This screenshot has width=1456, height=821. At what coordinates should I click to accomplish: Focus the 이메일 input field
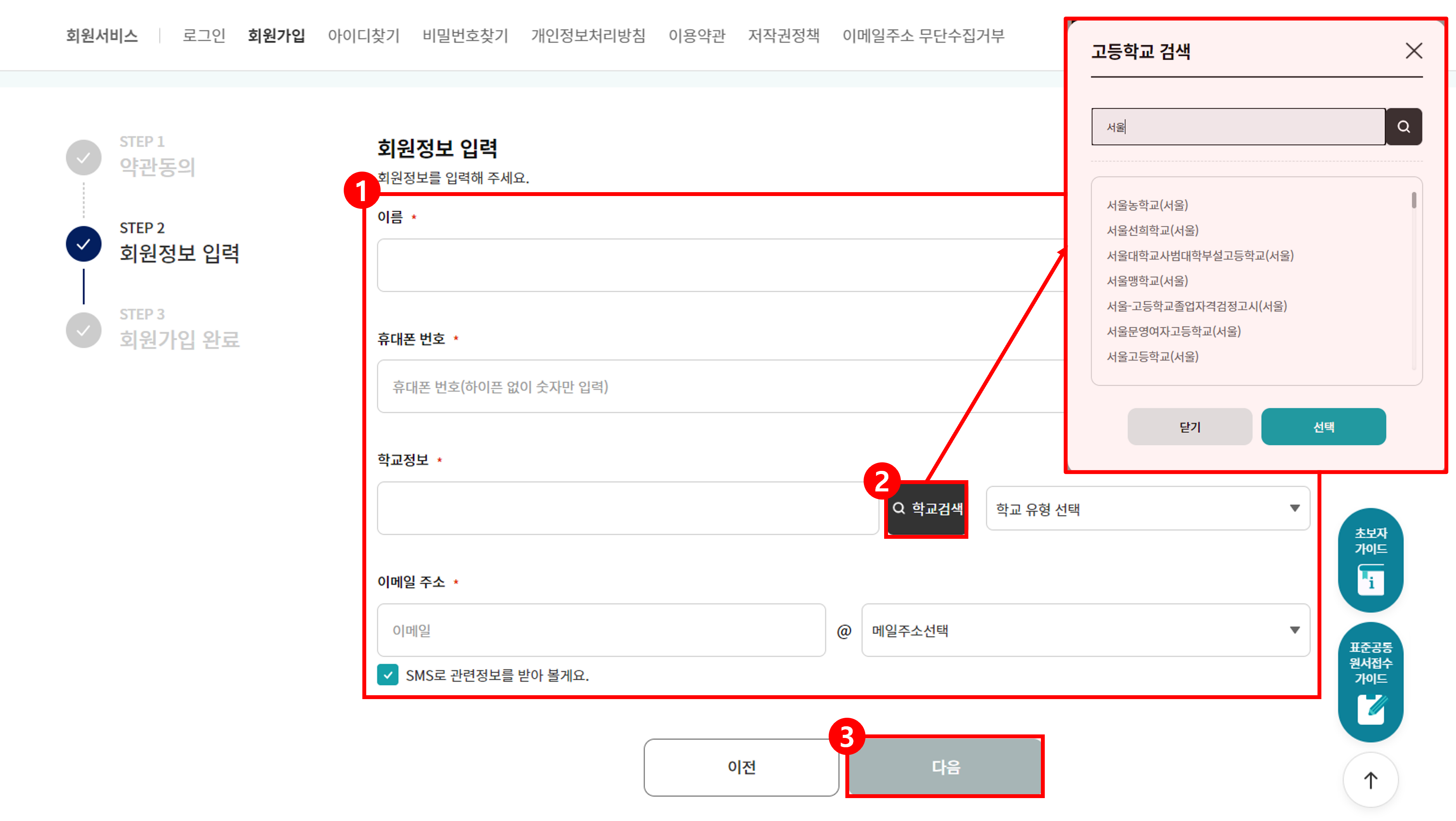[x=601, y=630]
